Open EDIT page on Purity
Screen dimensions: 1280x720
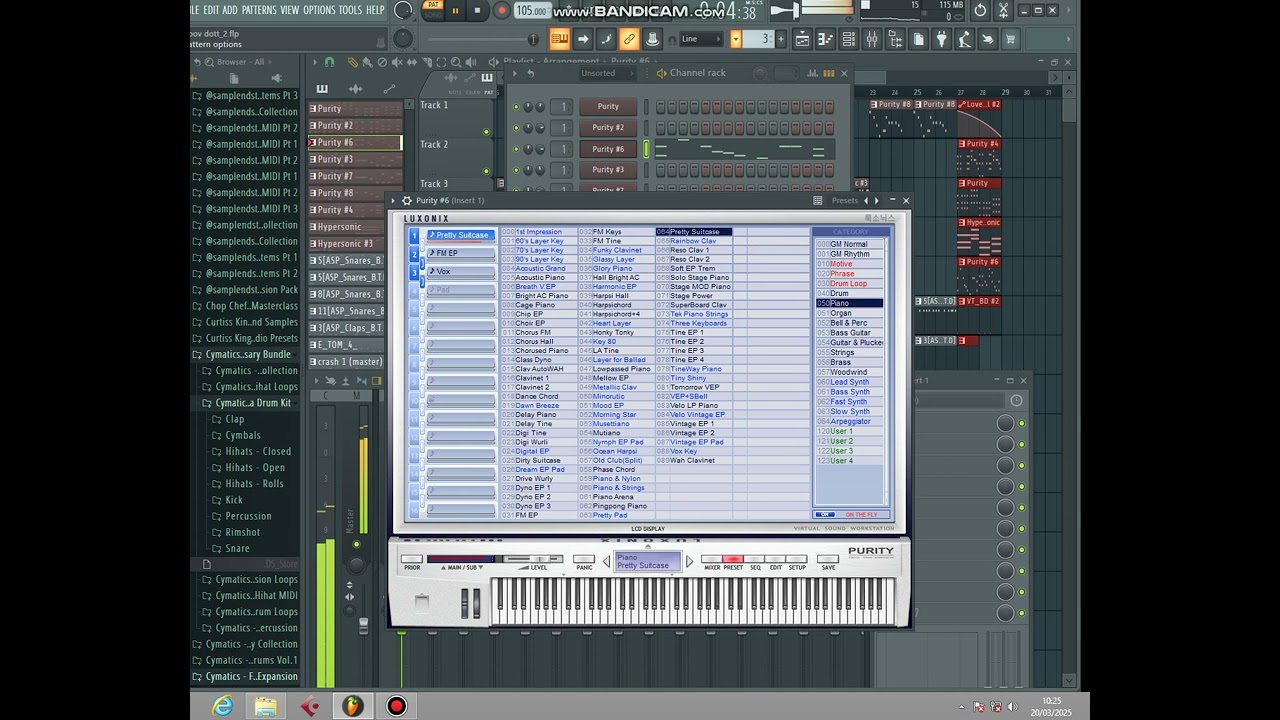(x=776, y=560)
